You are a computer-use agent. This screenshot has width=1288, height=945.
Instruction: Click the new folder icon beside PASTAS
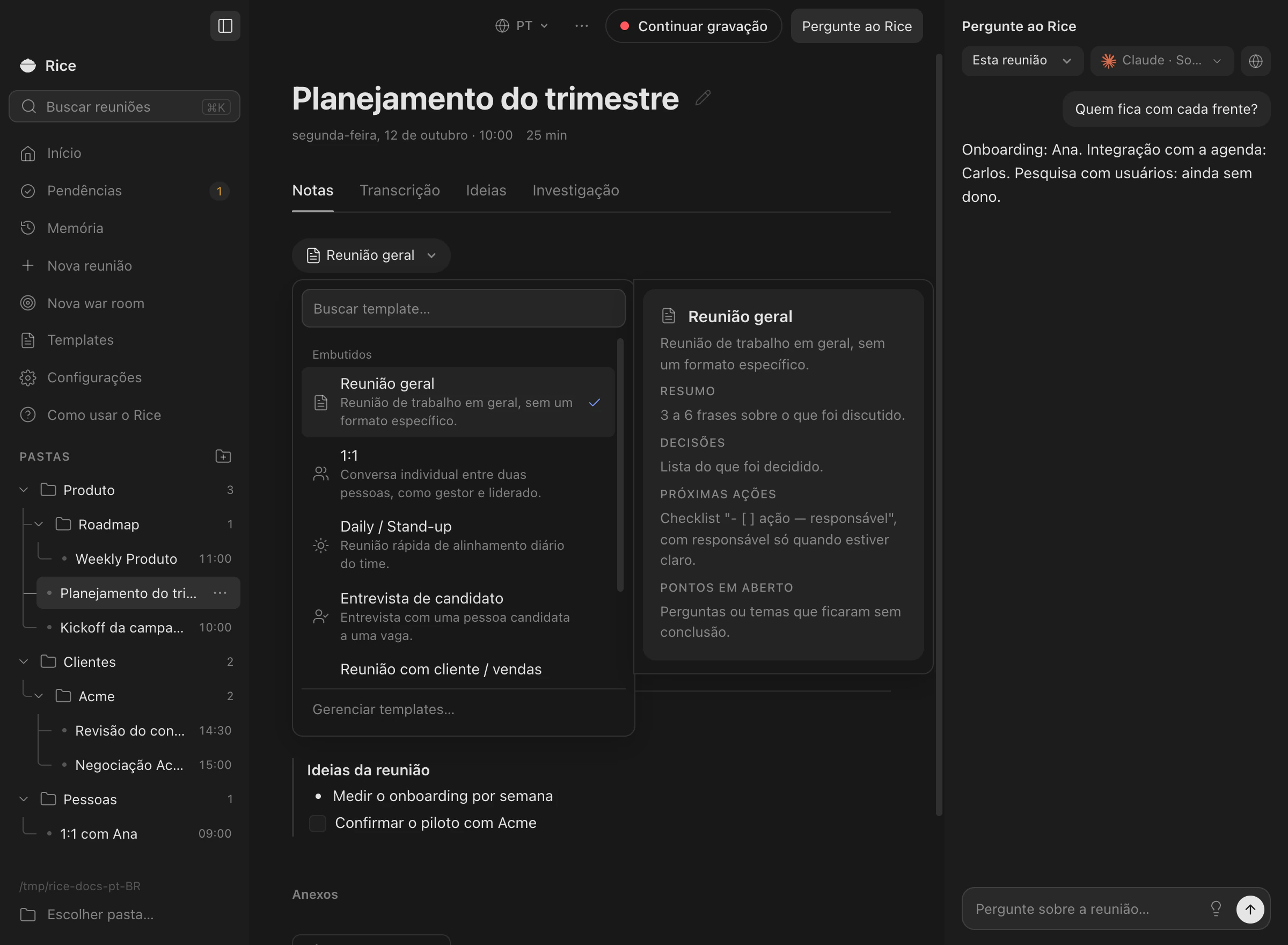(x=223, y=456)
